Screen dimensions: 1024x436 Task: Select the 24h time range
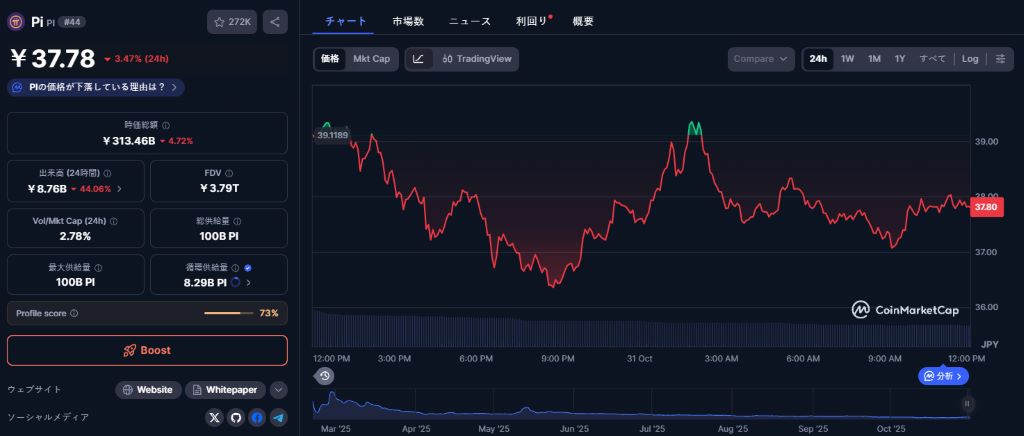pyautogui.click(x=818, y=59)
